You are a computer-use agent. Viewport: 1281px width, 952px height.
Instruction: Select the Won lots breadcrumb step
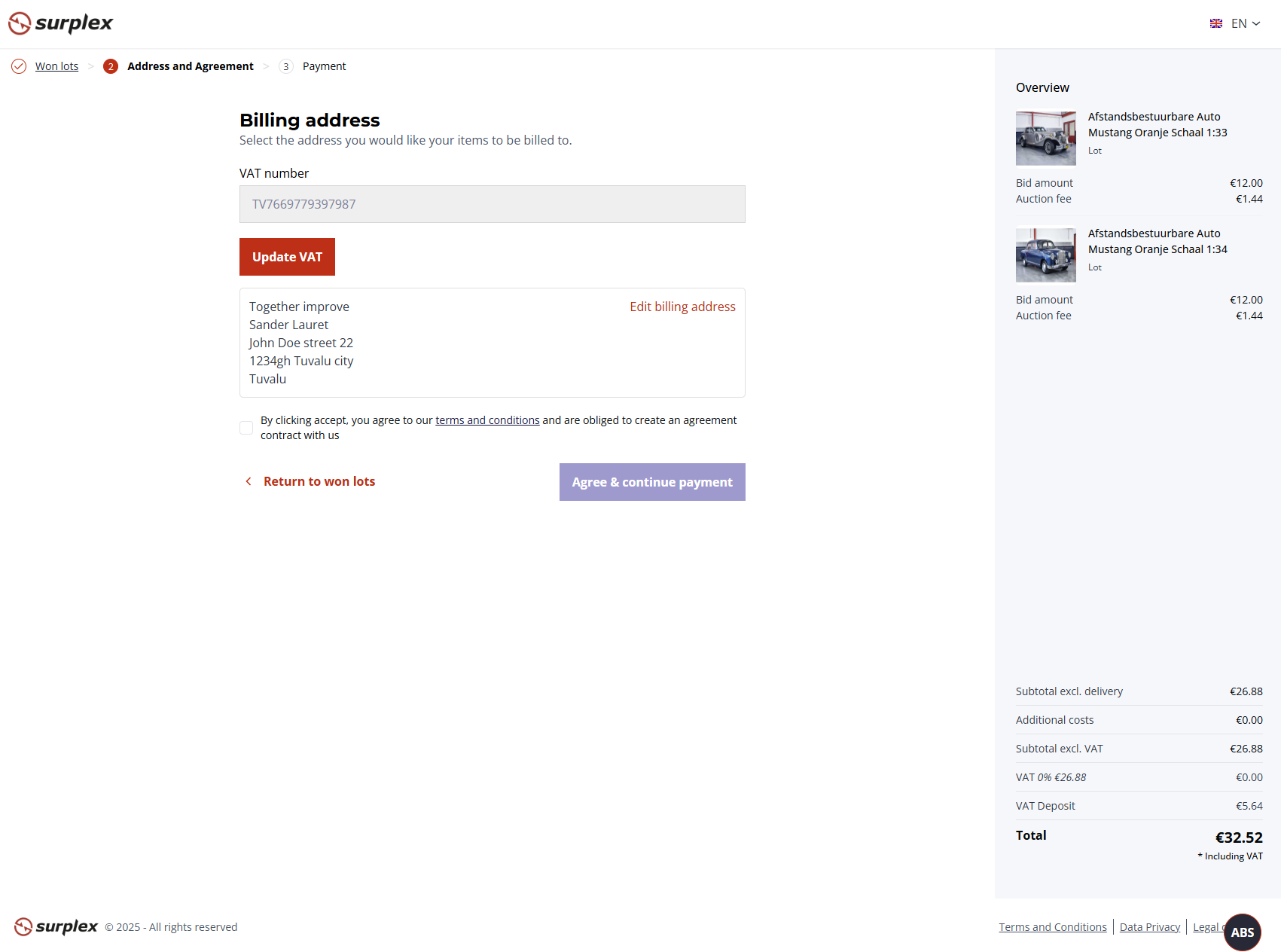click(56, 66)
